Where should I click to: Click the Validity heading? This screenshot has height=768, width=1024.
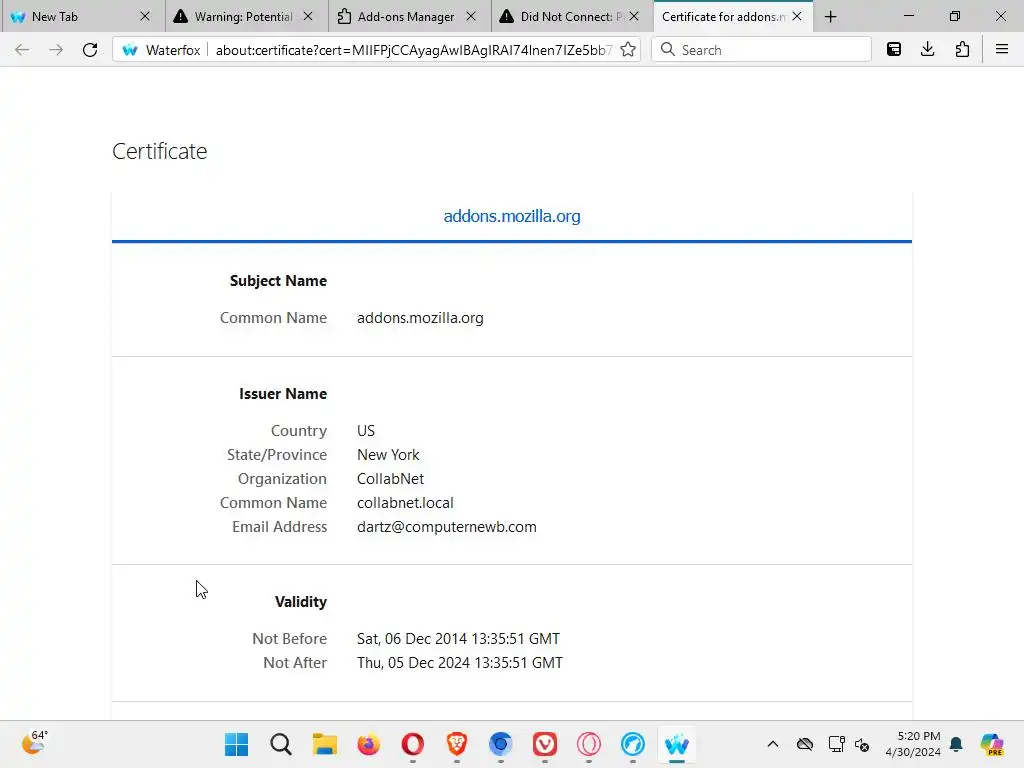click(x=300, y=602)
